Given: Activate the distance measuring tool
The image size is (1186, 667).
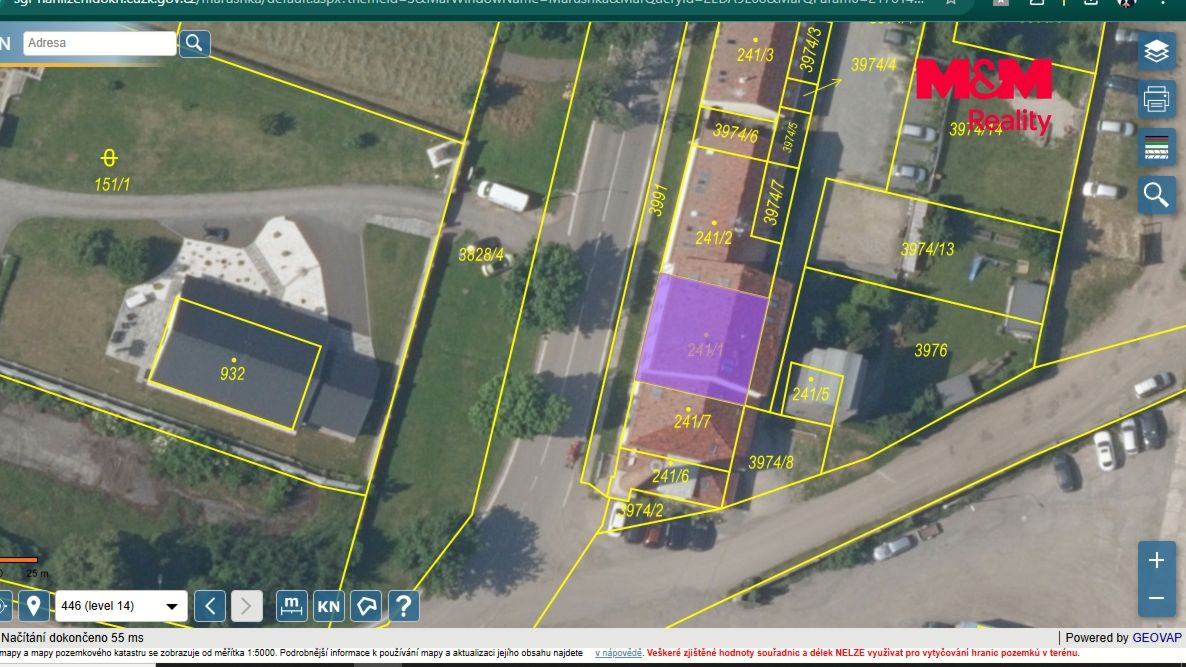Looking at the screenshot, I should pos(291,606).
